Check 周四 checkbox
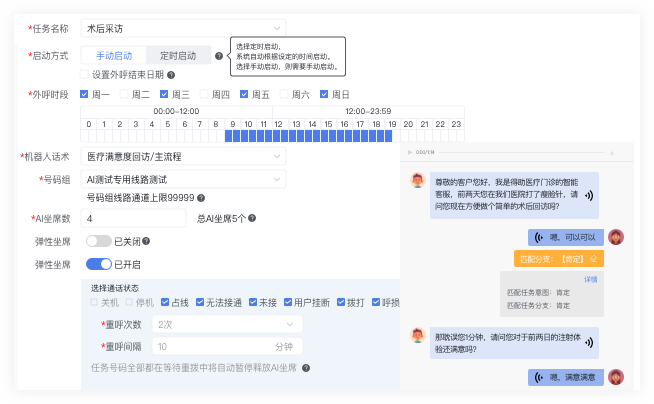The image size is (654, 404). pyautogui.click(x=204, y=94)
